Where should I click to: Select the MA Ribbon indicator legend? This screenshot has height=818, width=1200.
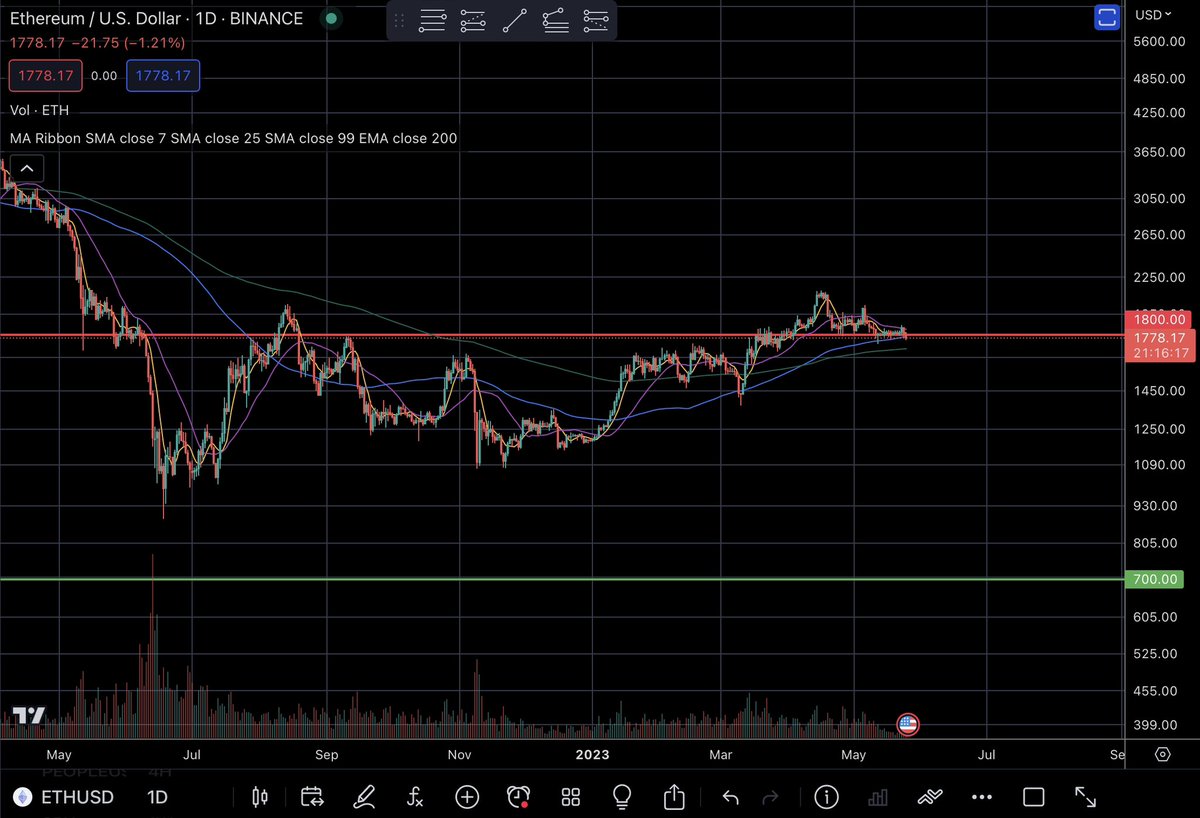[x=233, y=139]
